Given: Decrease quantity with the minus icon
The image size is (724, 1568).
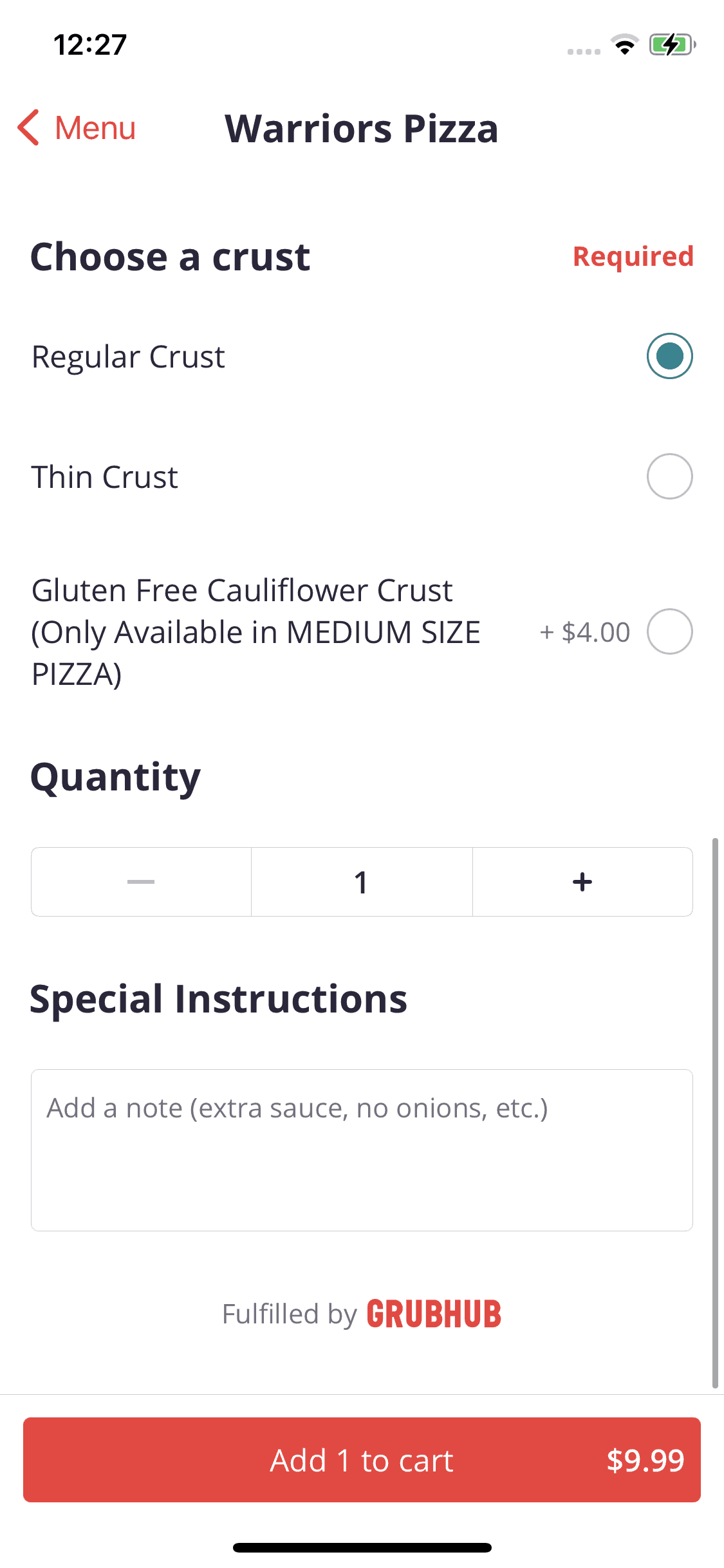Looking at the screenshot, I should tap(141, 882).
